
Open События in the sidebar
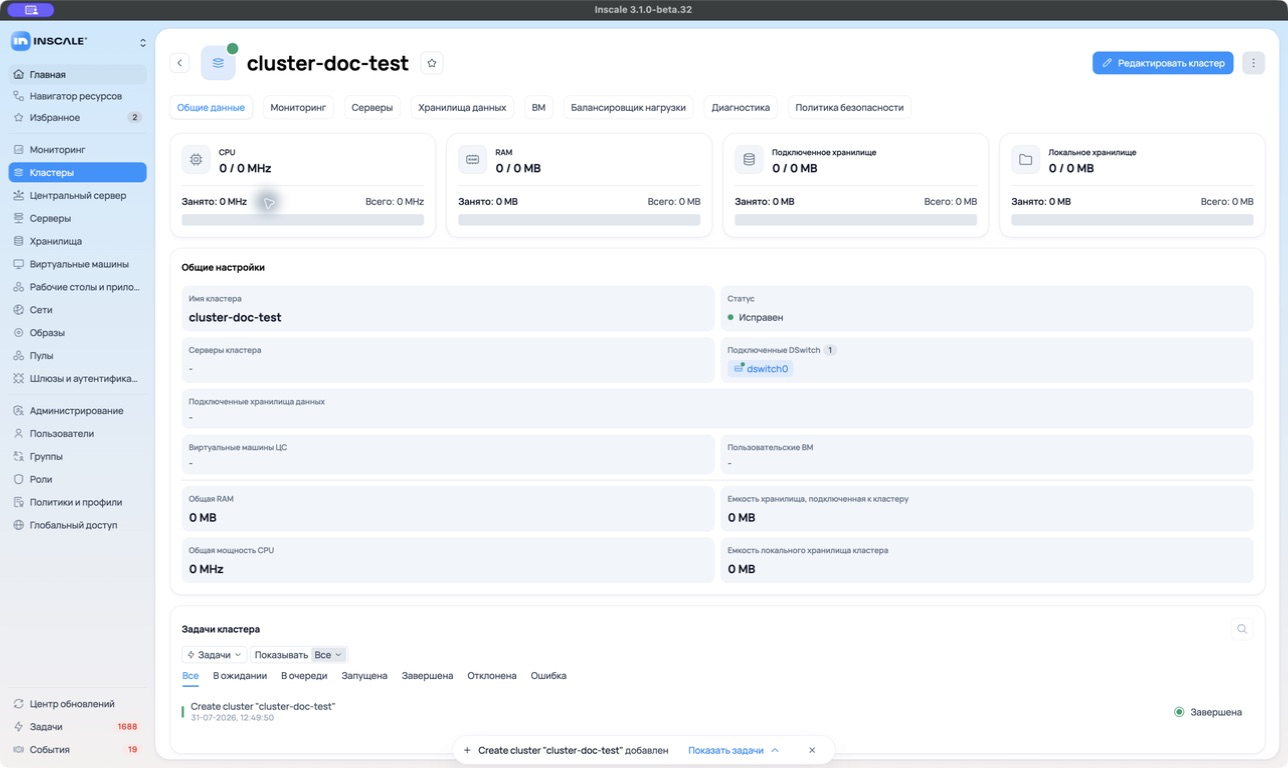pyautogui.click(x=78, y=750)
